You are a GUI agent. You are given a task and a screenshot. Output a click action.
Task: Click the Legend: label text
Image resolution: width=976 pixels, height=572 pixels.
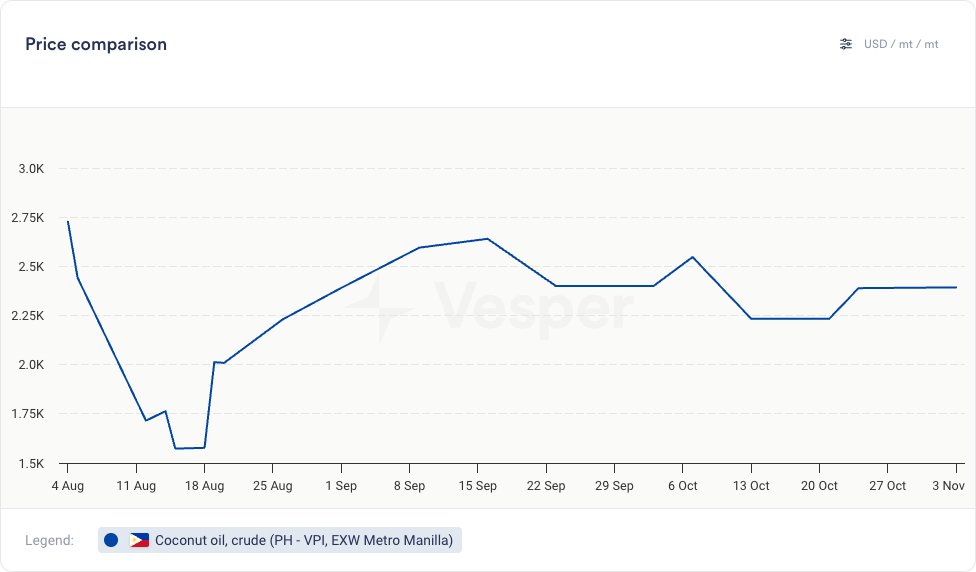50,540
